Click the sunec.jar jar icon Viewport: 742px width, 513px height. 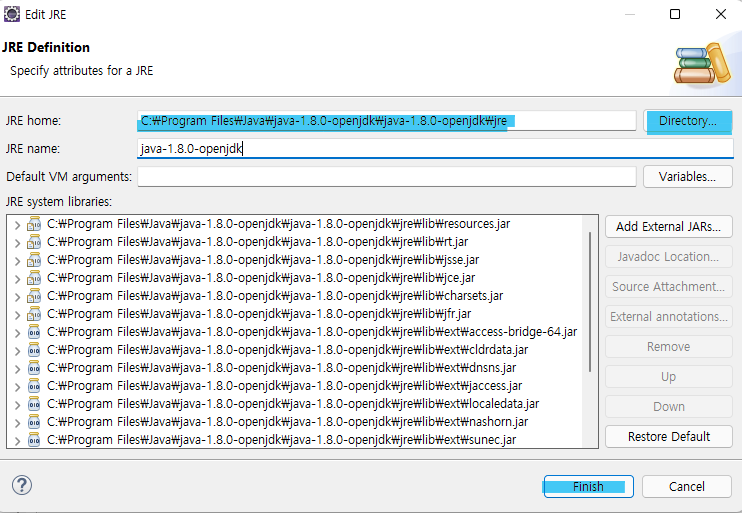pyautogui.click(x=34, y=440)
